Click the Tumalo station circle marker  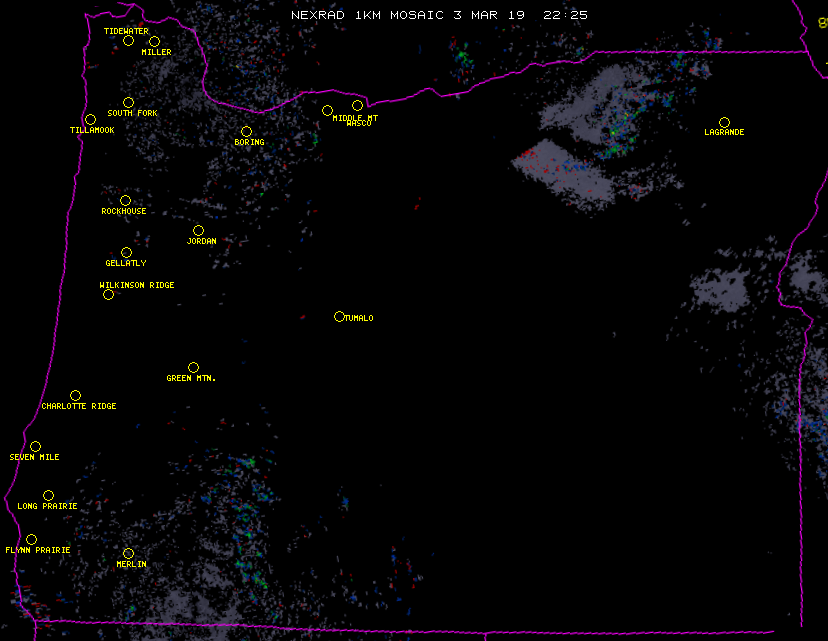tap(339, 316)
